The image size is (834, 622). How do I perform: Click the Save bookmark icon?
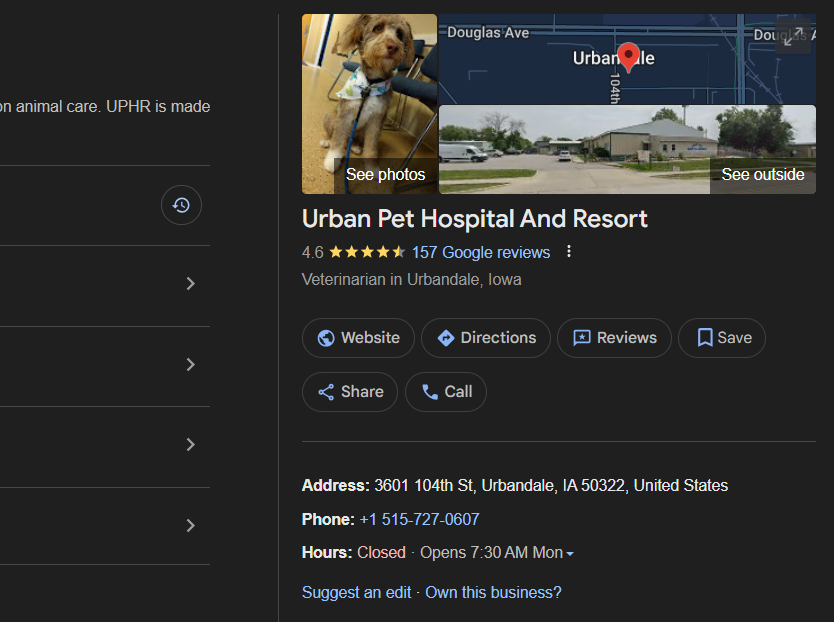coord(705,338)
